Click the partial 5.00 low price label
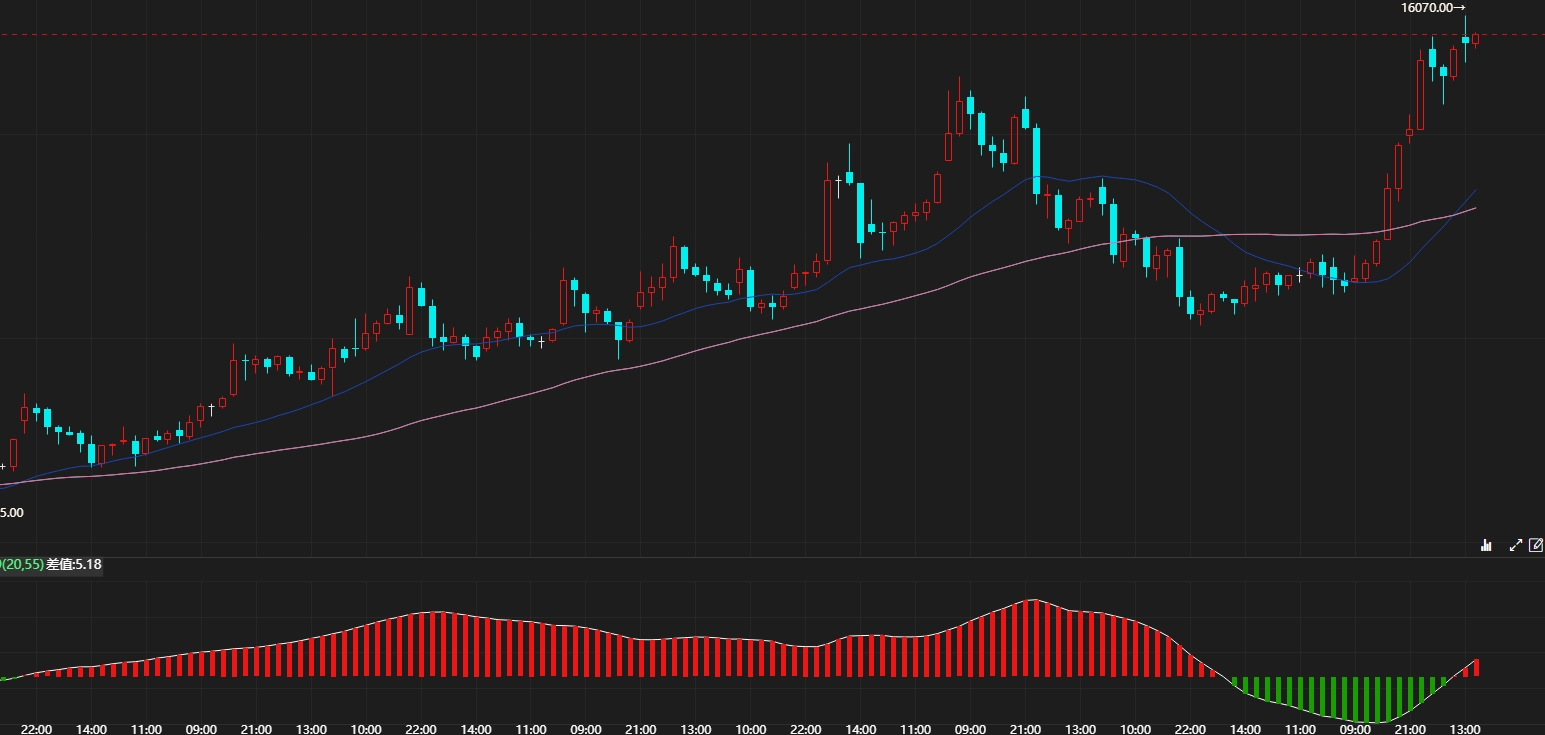The image size is (1545, 735). [x=12, y=512]
